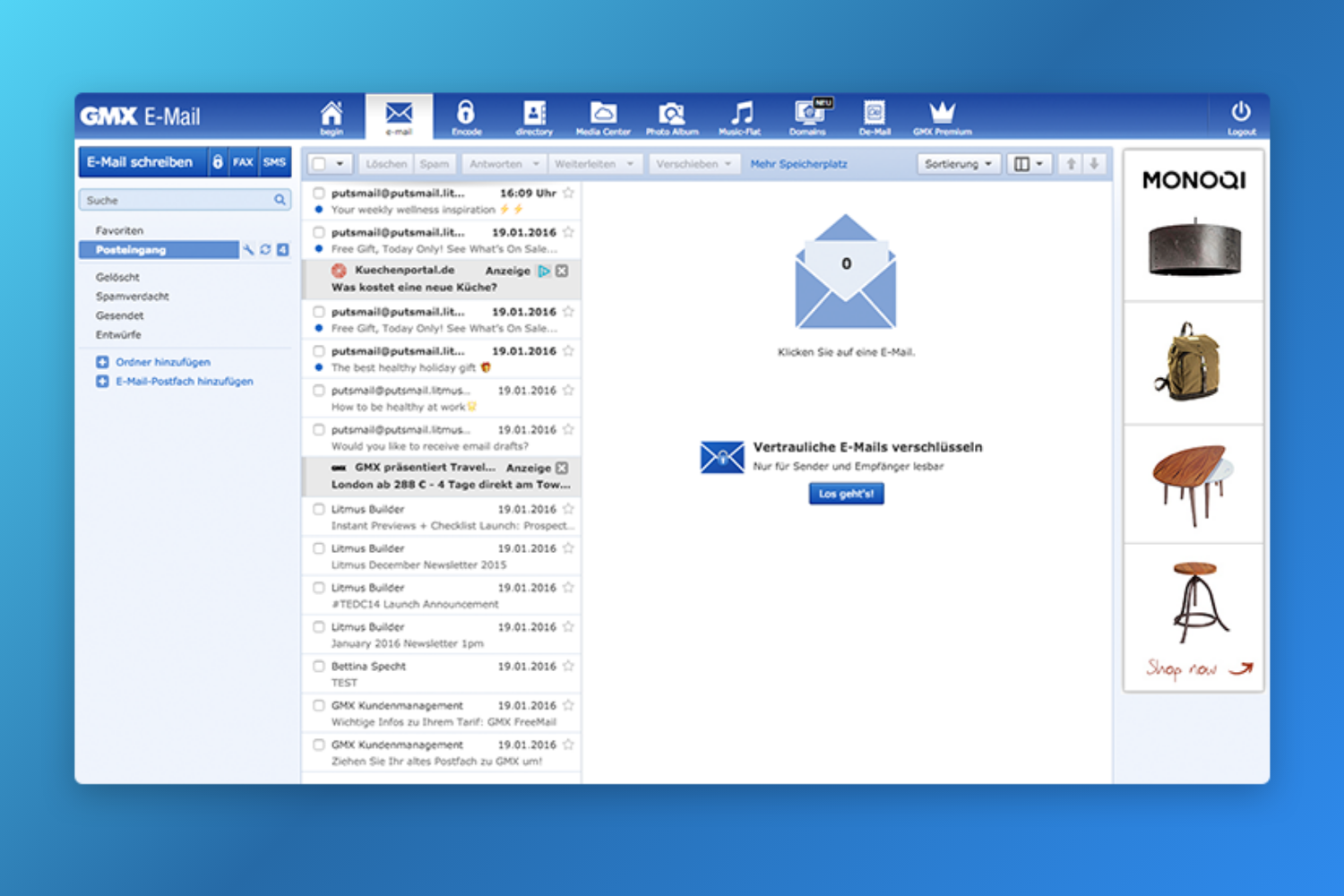The height and width of the screenshot is (896, 1344).
Task: Click the search magnifier icon in Suche
Action: 280,200
